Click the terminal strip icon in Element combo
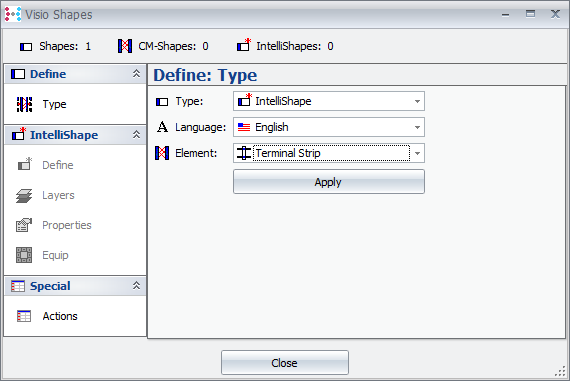570x381 pixels. pos(244,153)
